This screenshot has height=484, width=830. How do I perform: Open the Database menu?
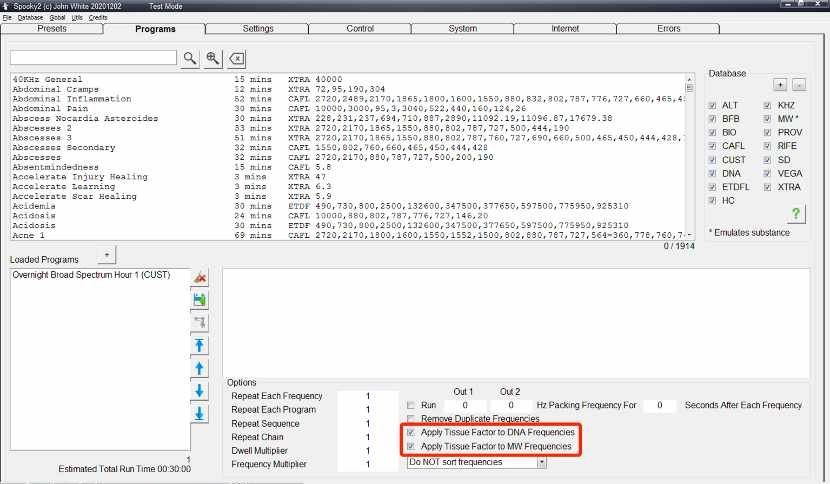[x=30, y=18]
